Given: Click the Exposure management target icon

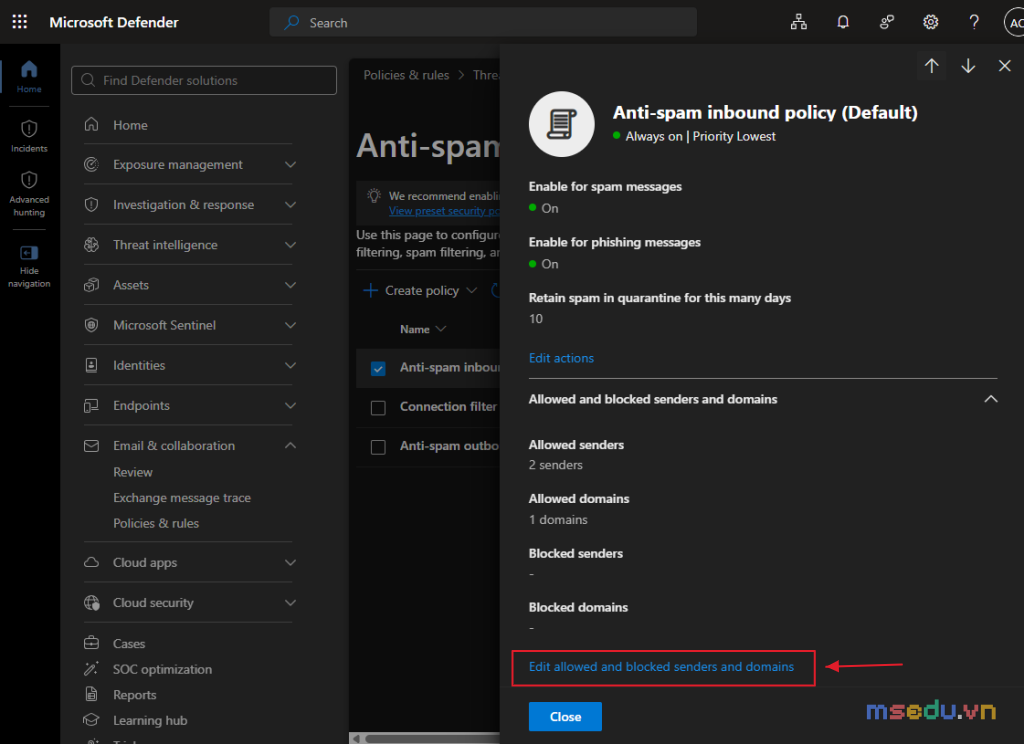Looking at the screenshot, I should [x=91, y=165].
